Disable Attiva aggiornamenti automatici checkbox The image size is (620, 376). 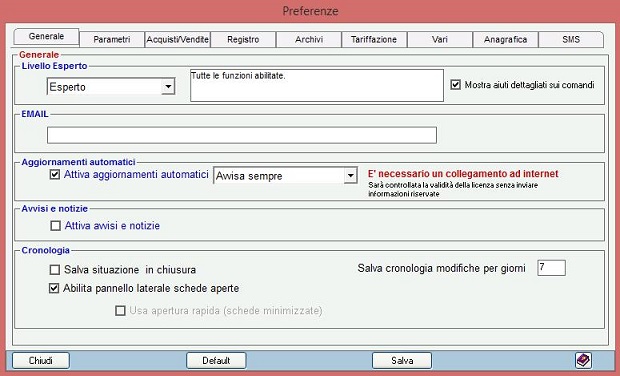(55, 174)
